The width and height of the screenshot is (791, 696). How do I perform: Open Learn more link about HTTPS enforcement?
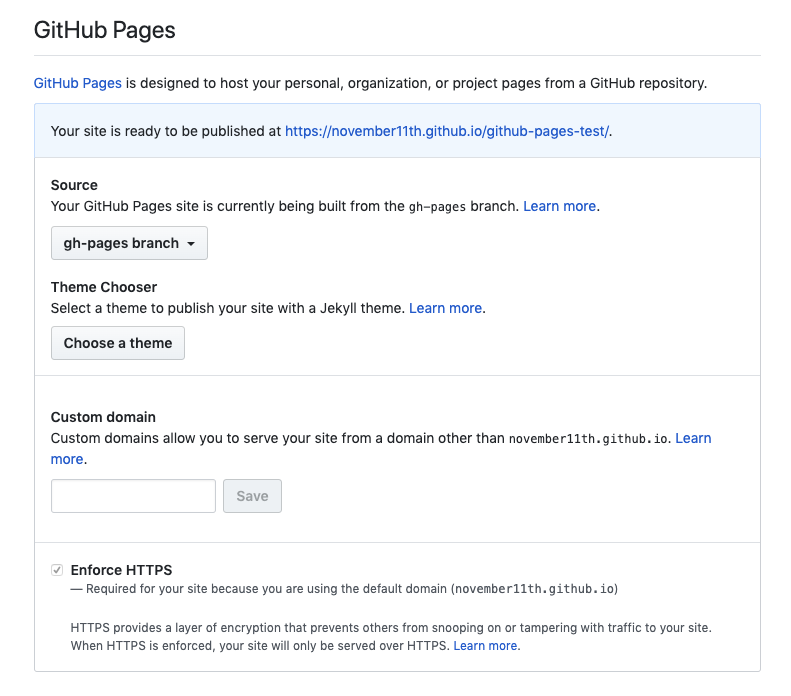coord(485,646)
